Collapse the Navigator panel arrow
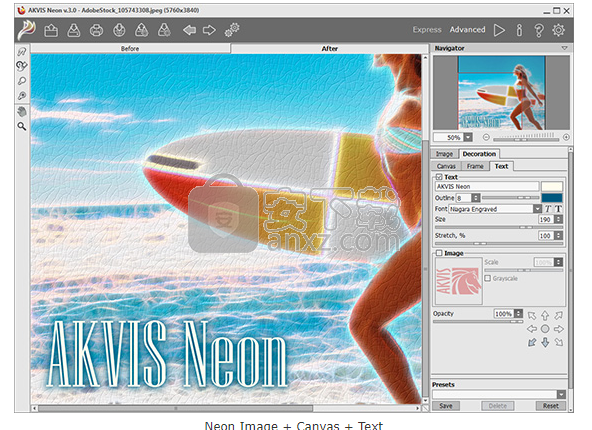This screenshot has width=592, height=430. (x=564, y=48)
